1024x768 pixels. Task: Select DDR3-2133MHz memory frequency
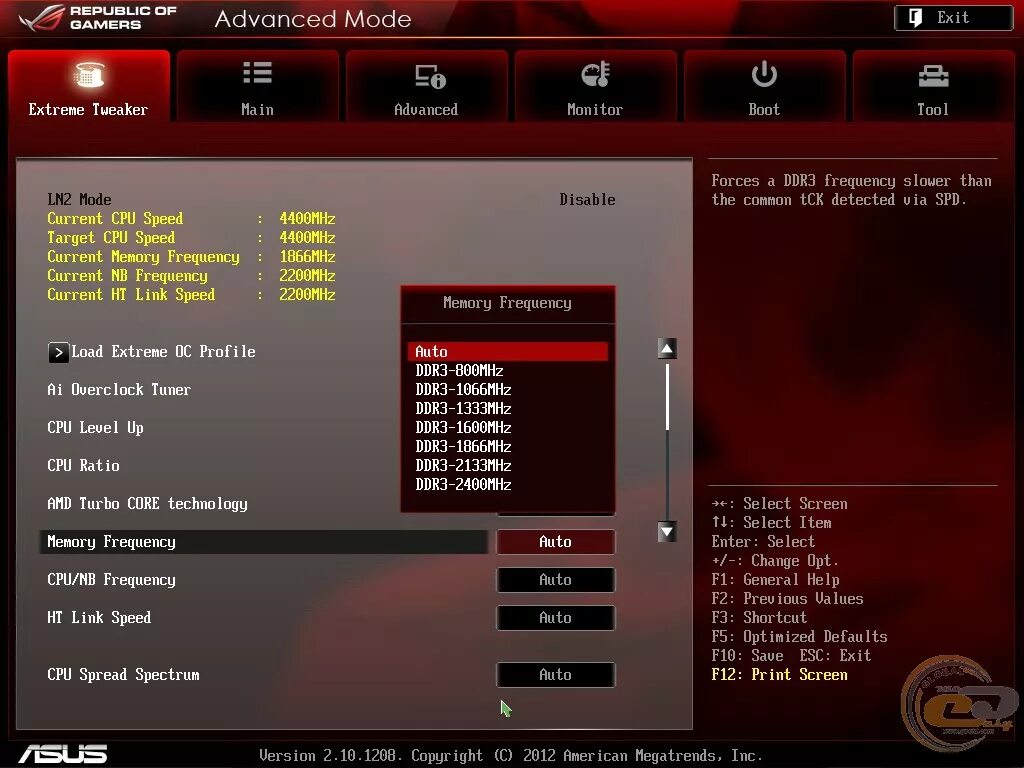507,465
